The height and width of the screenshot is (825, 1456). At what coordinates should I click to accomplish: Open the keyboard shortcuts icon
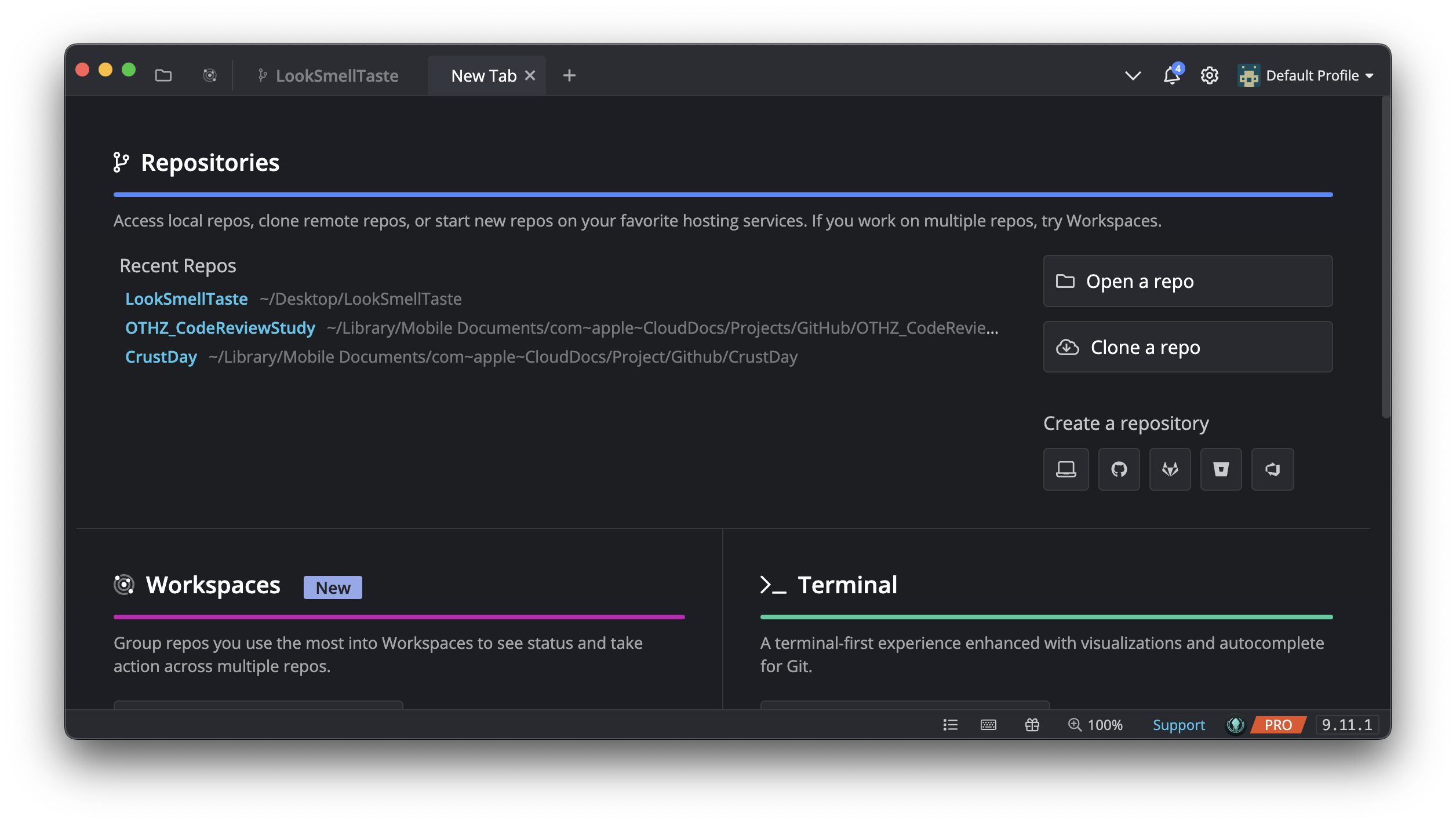click(988, 725)
